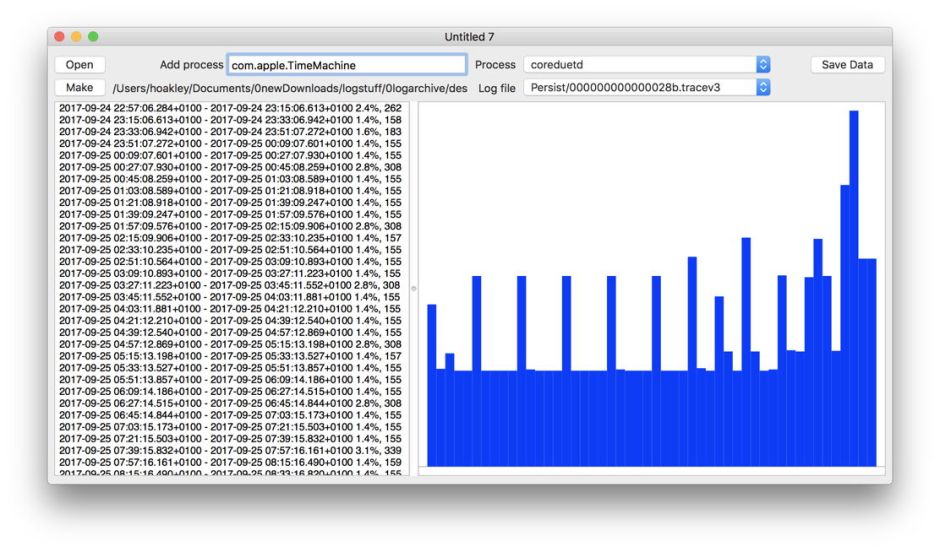Click the Save Data button

847,65
